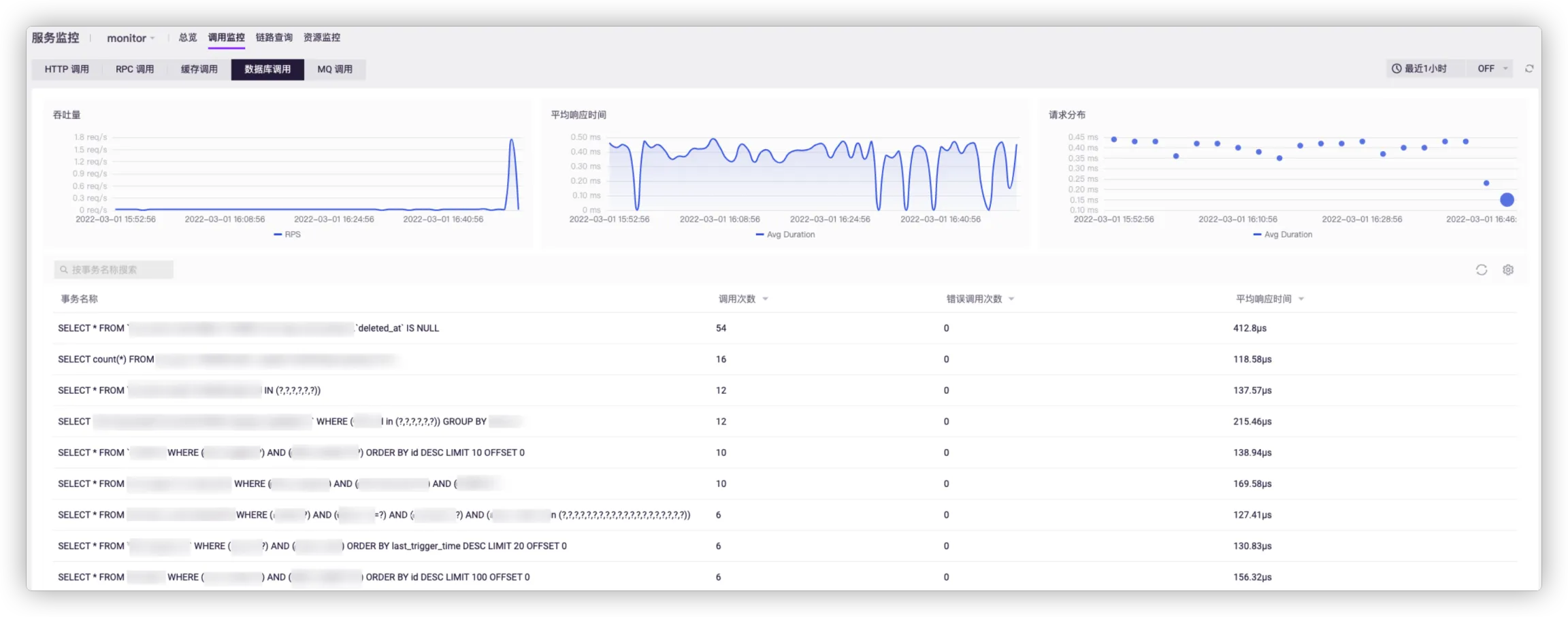Click the clock icon beside 最近1小时

(x=1396, y=69)
